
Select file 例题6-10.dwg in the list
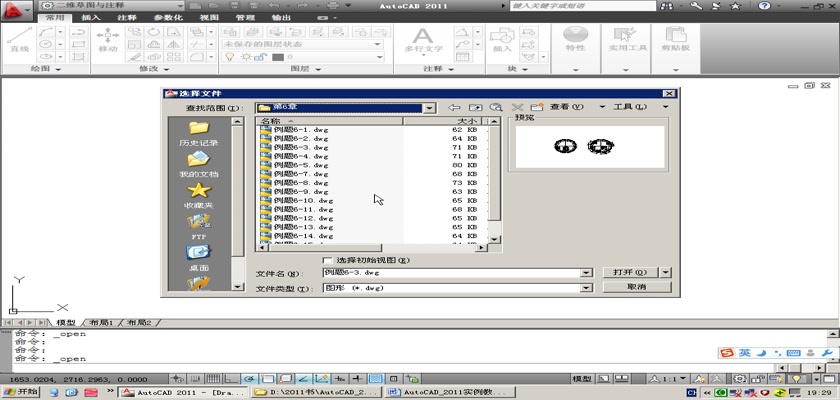303,200
